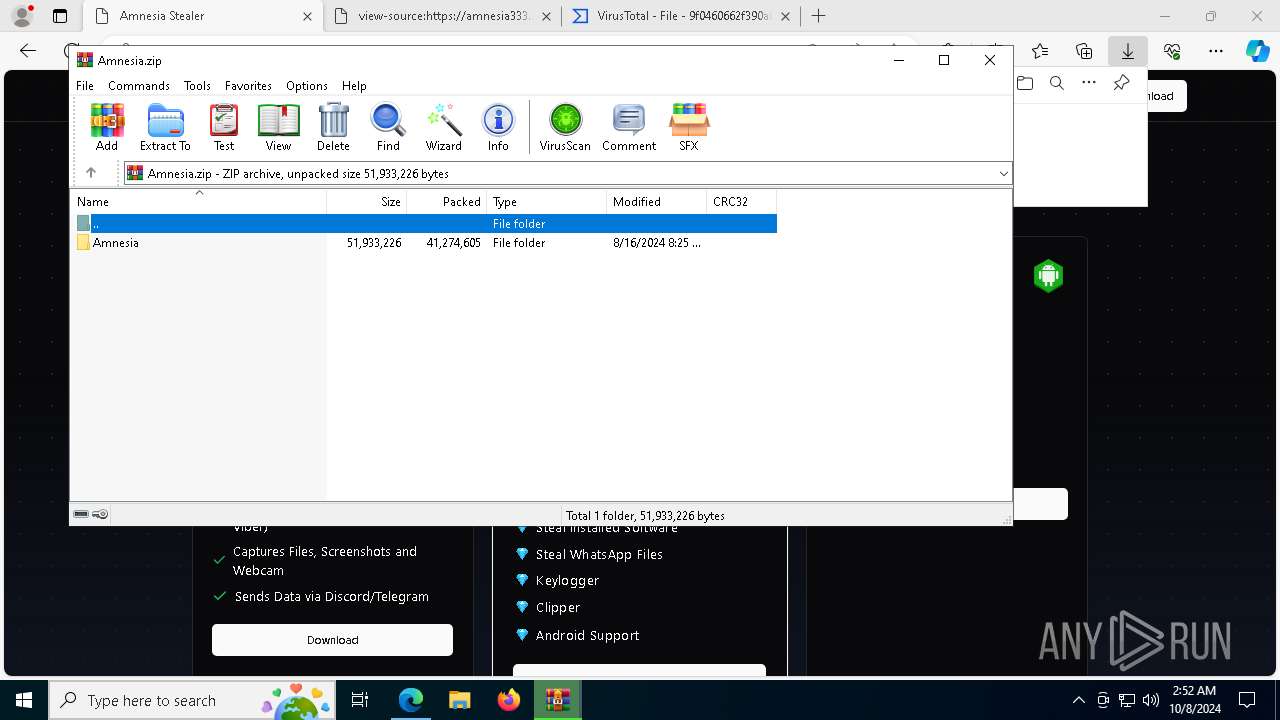Open the browser Favorites star icon
Screen dimensions: 1280x720
[1040, 51]
